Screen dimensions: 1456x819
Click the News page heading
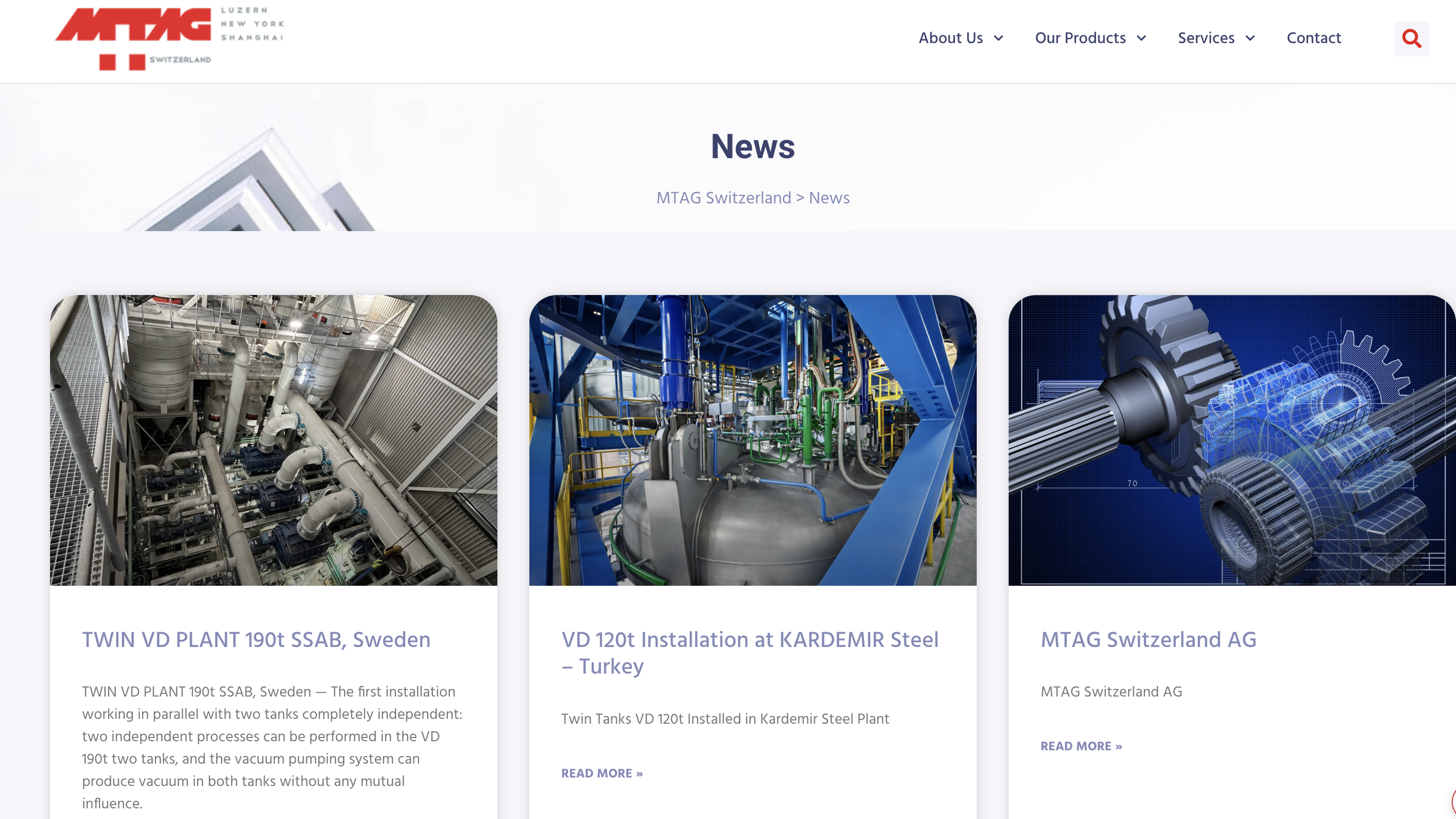[x=753, y=146]
